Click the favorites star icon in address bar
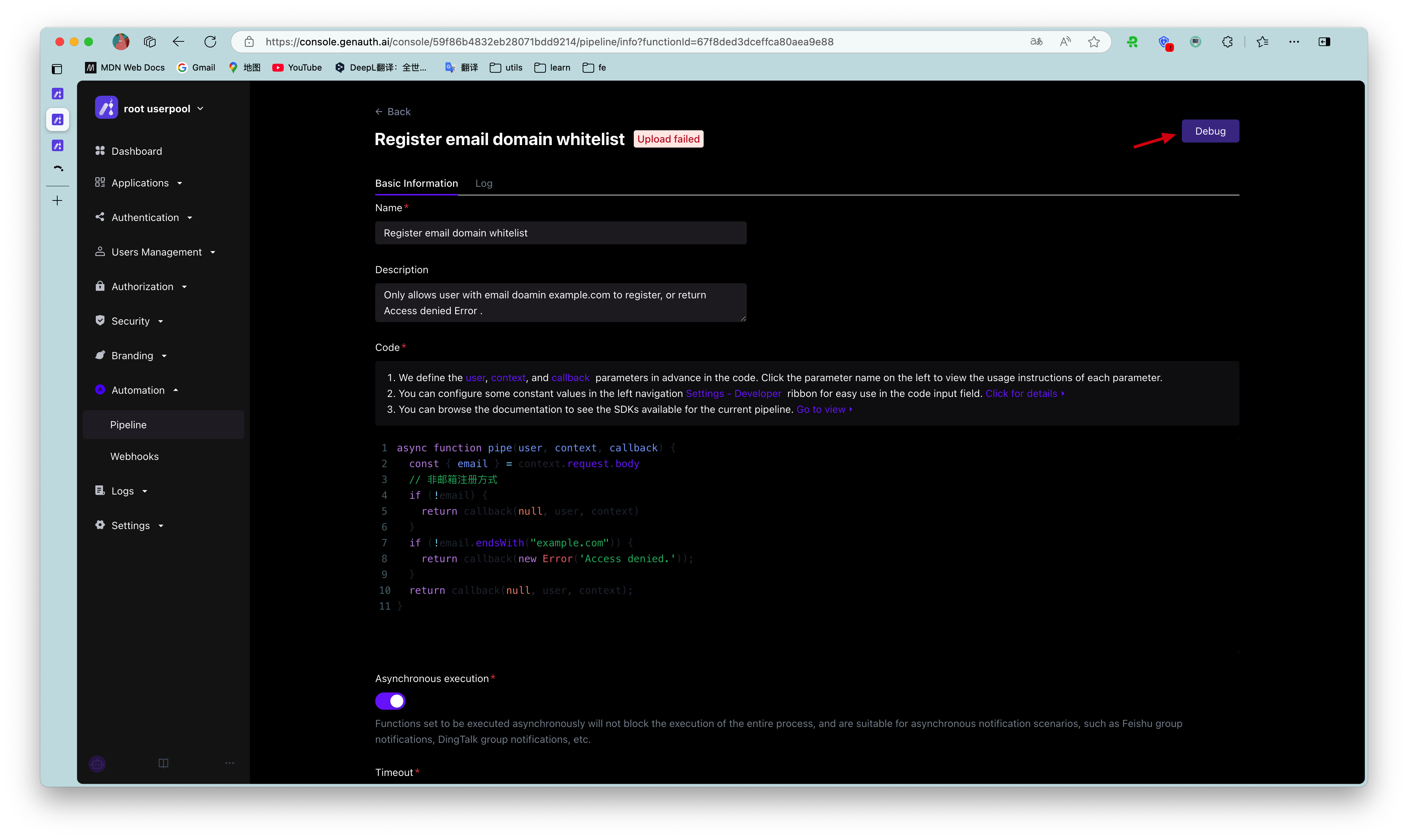 1094,41
